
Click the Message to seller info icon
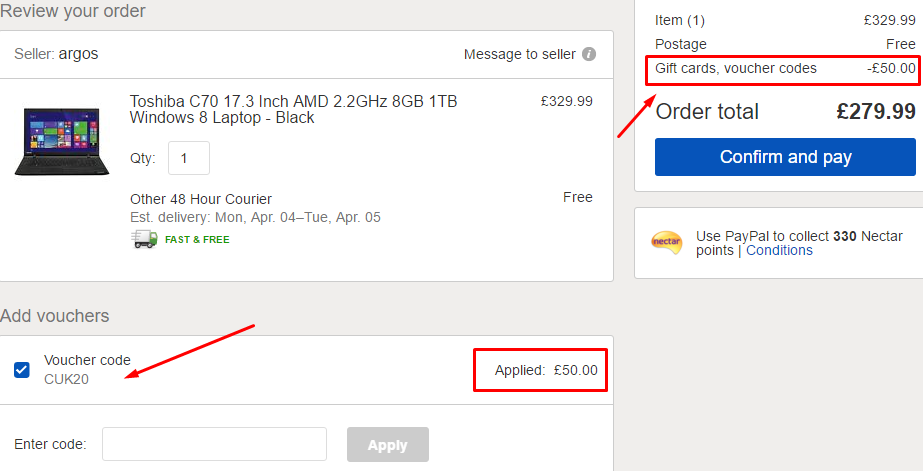tap(589, 54)
